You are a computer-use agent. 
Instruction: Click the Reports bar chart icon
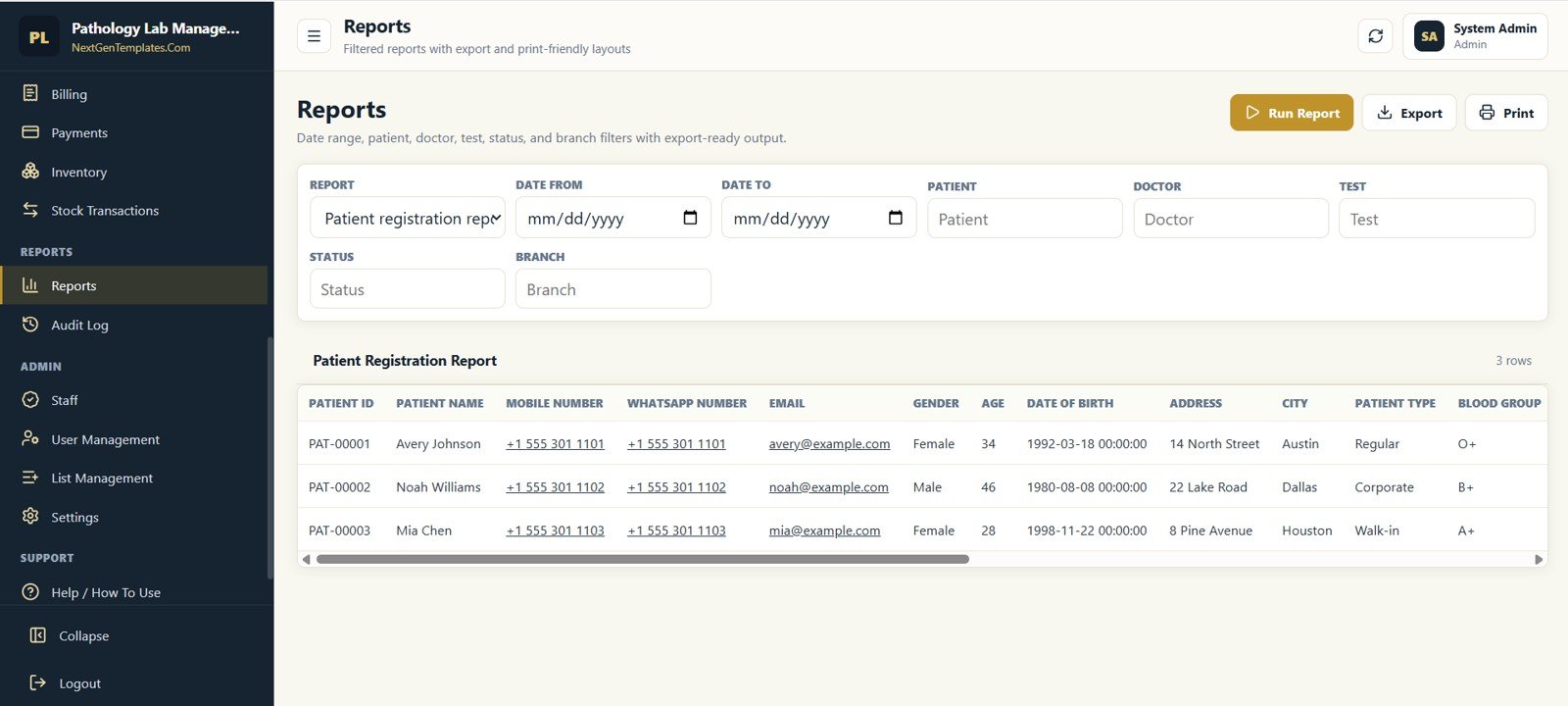(30, 285)
